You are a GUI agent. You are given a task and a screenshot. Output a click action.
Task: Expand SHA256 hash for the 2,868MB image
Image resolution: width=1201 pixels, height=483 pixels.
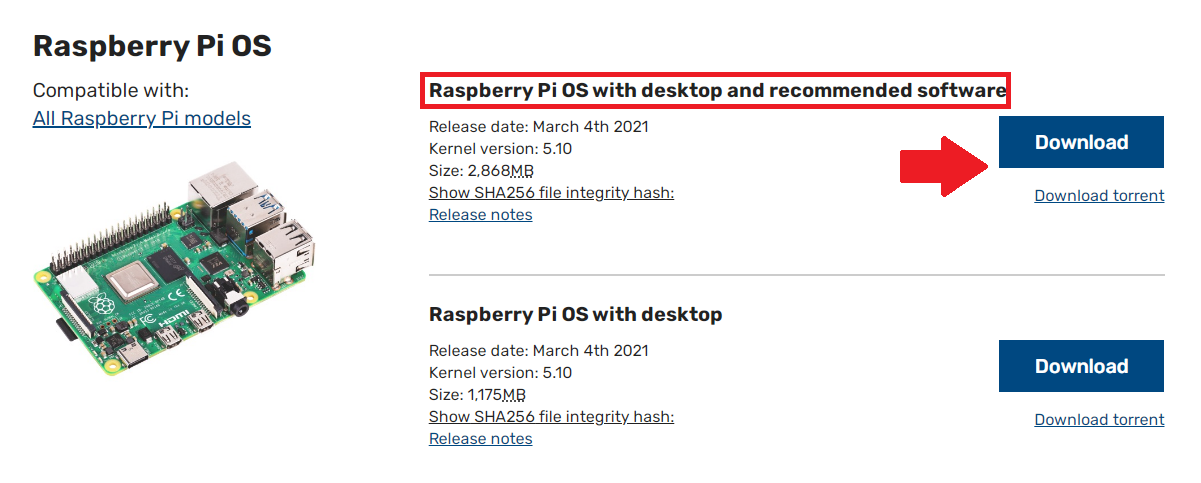tap(551, 192)
